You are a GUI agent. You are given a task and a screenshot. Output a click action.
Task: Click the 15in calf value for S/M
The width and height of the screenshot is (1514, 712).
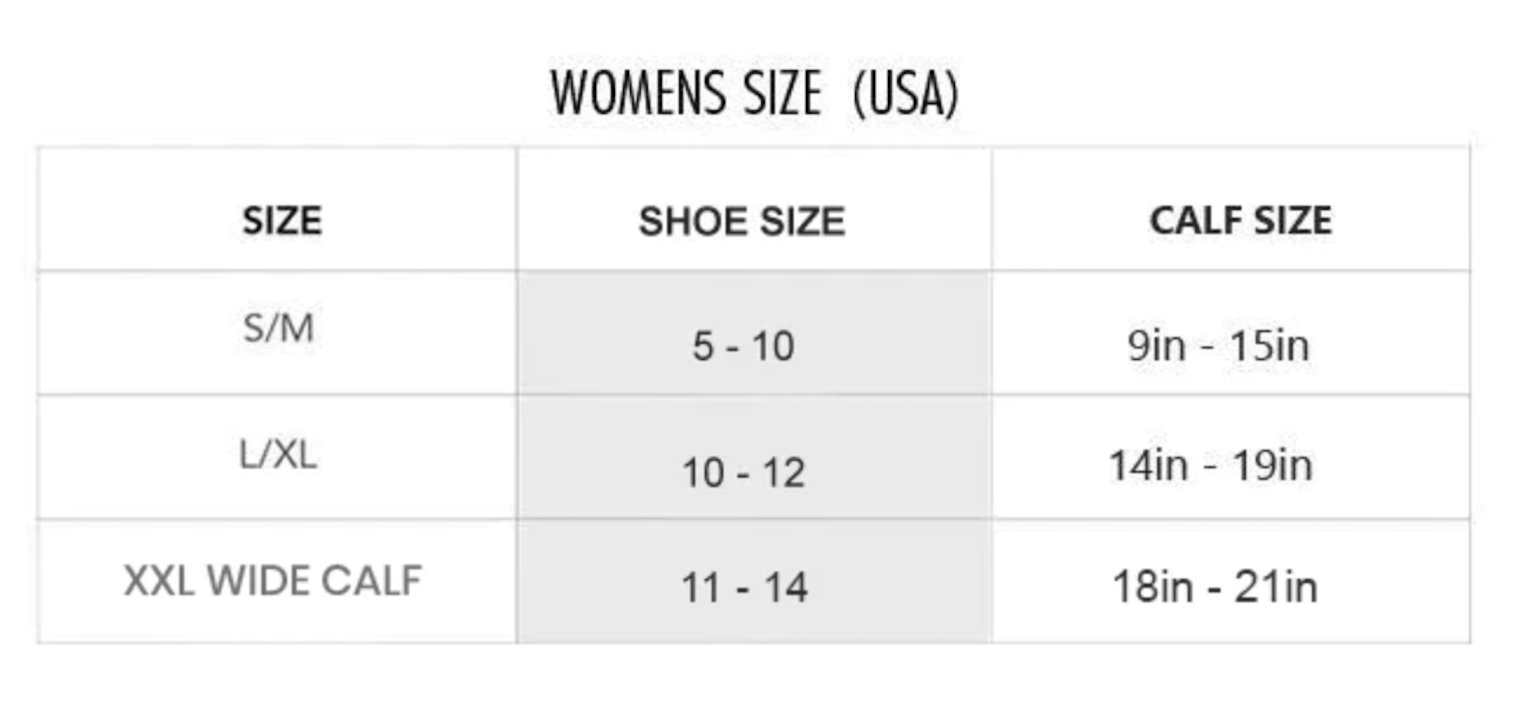(x=1269, y=346)
